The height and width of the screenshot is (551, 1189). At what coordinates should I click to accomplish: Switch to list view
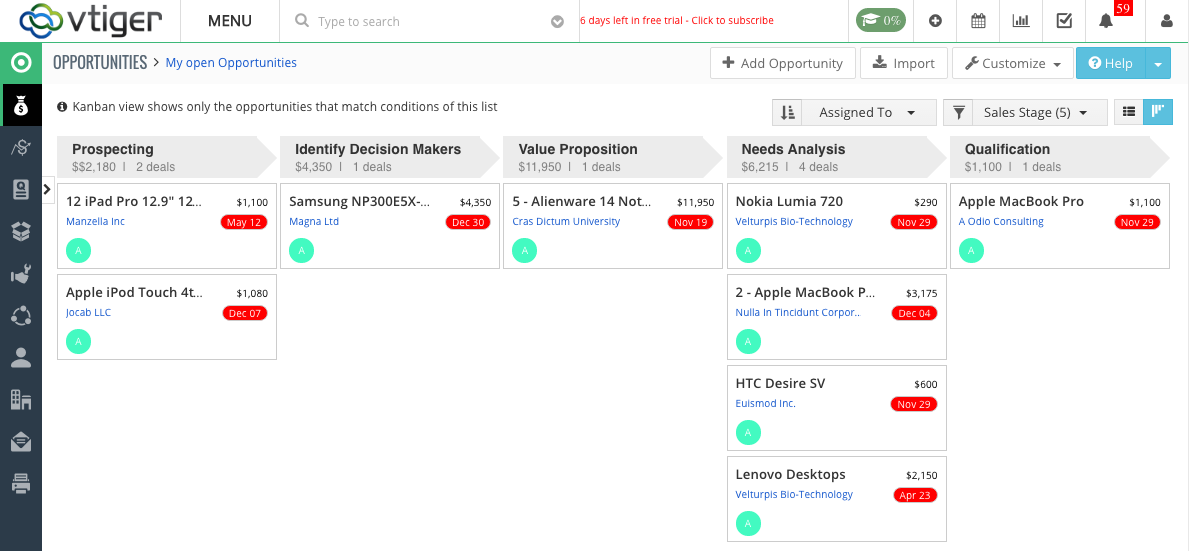tap(1129, 112)
